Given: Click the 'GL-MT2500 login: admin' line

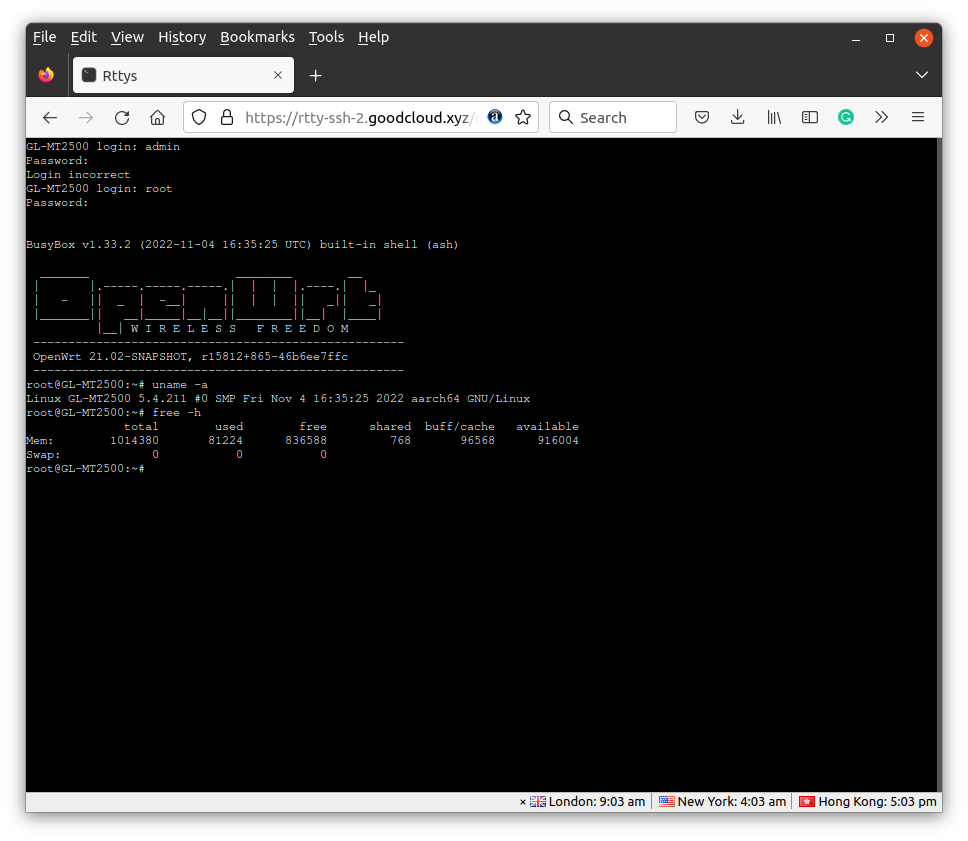Looking at the screenshot, I should (103, 147).
